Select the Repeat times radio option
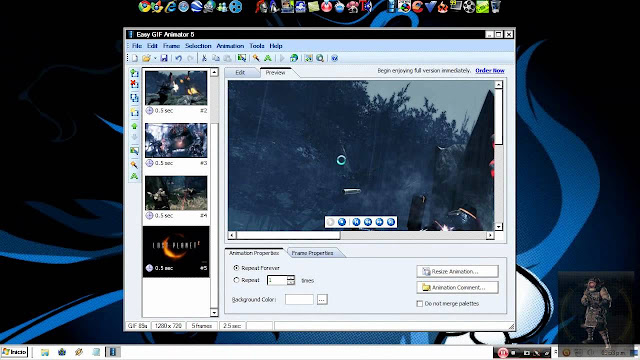This screenshot has height=360, width=640. (236, 280)
